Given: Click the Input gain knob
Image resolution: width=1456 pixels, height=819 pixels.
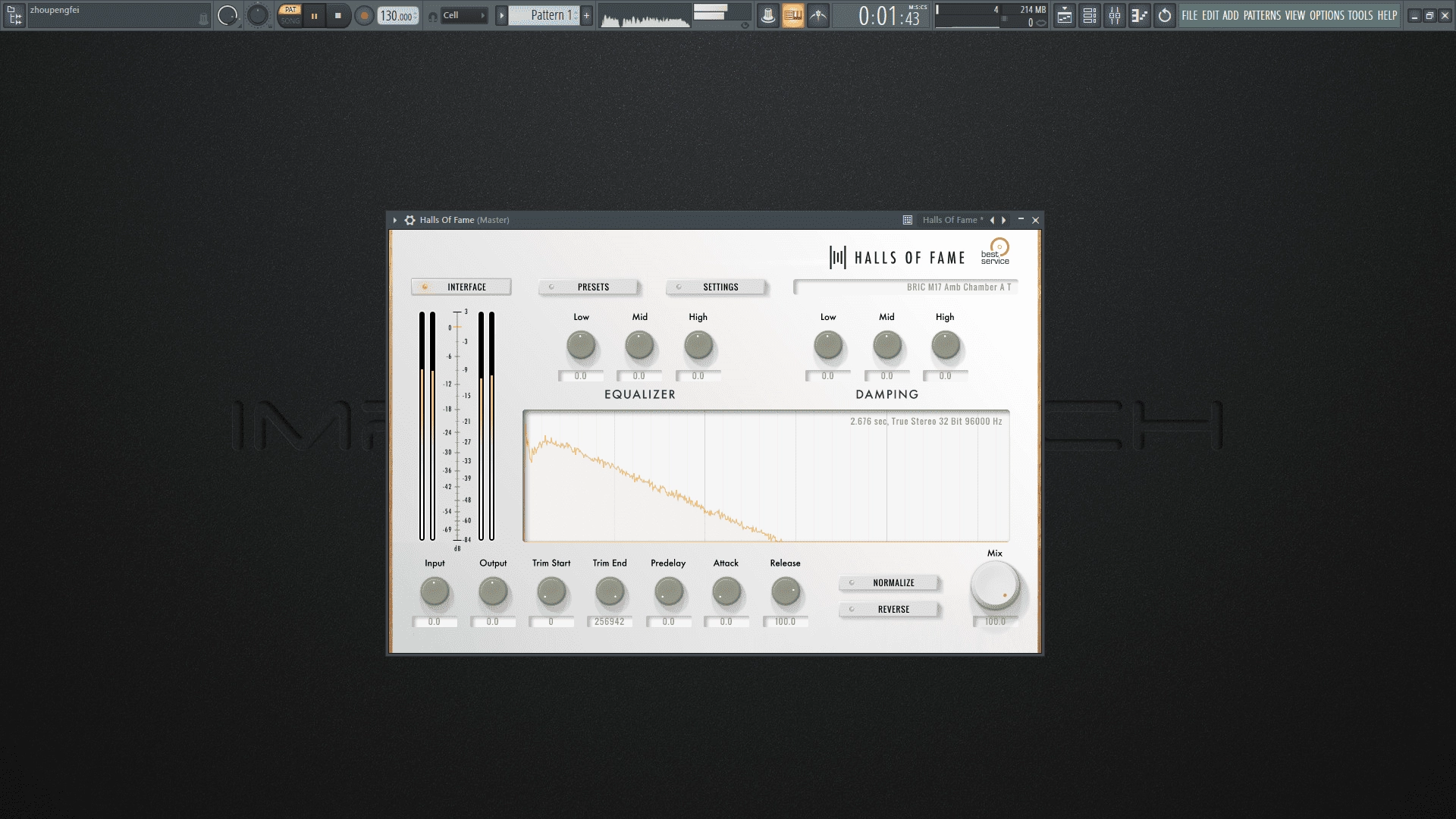Looking at the screenshot, I should click(435, 591).
